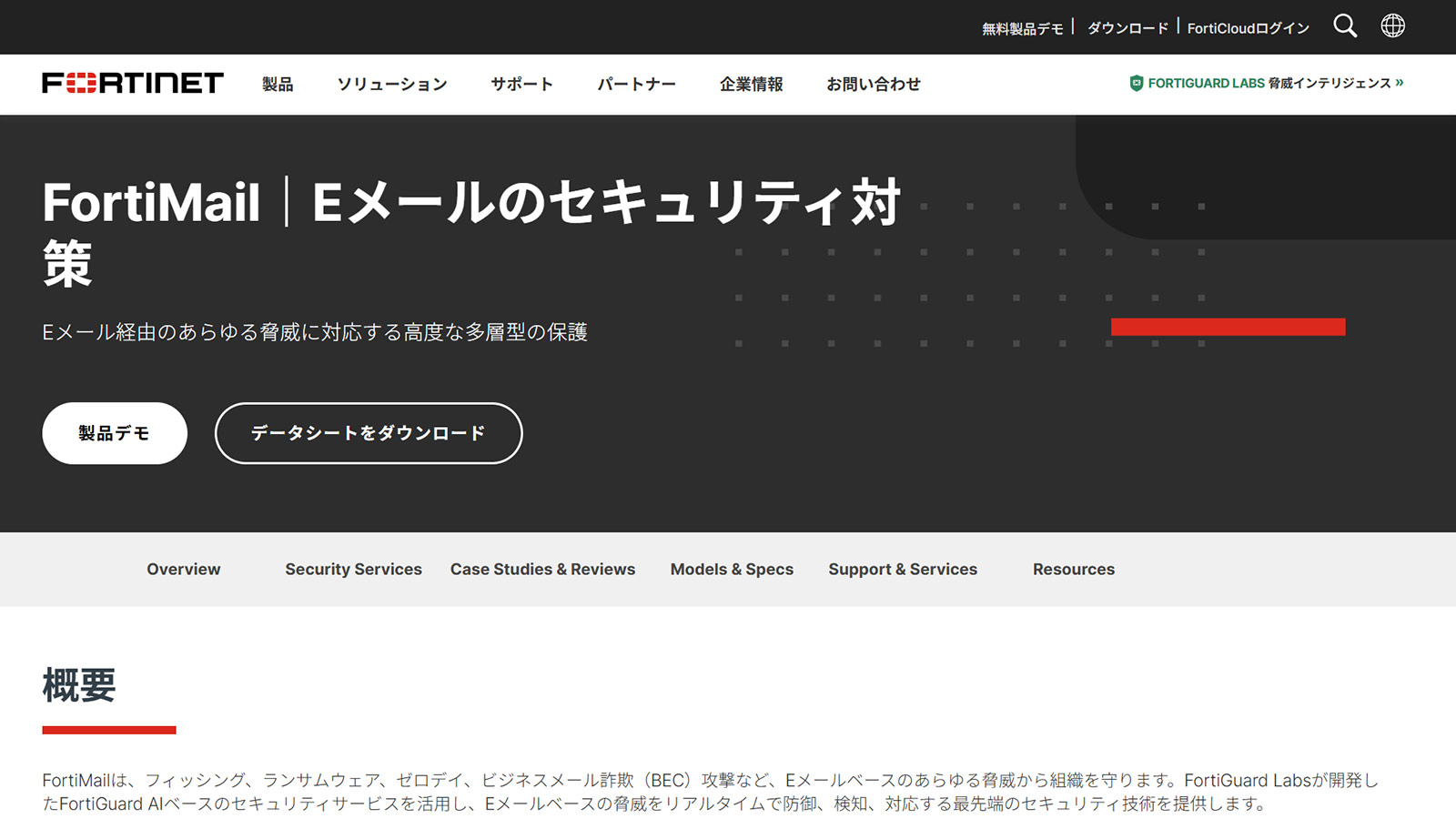This screenshot has height=819, width=1456.
Task: Click the FortiGuard Labs shield icon
Action: coord(1137,83)
